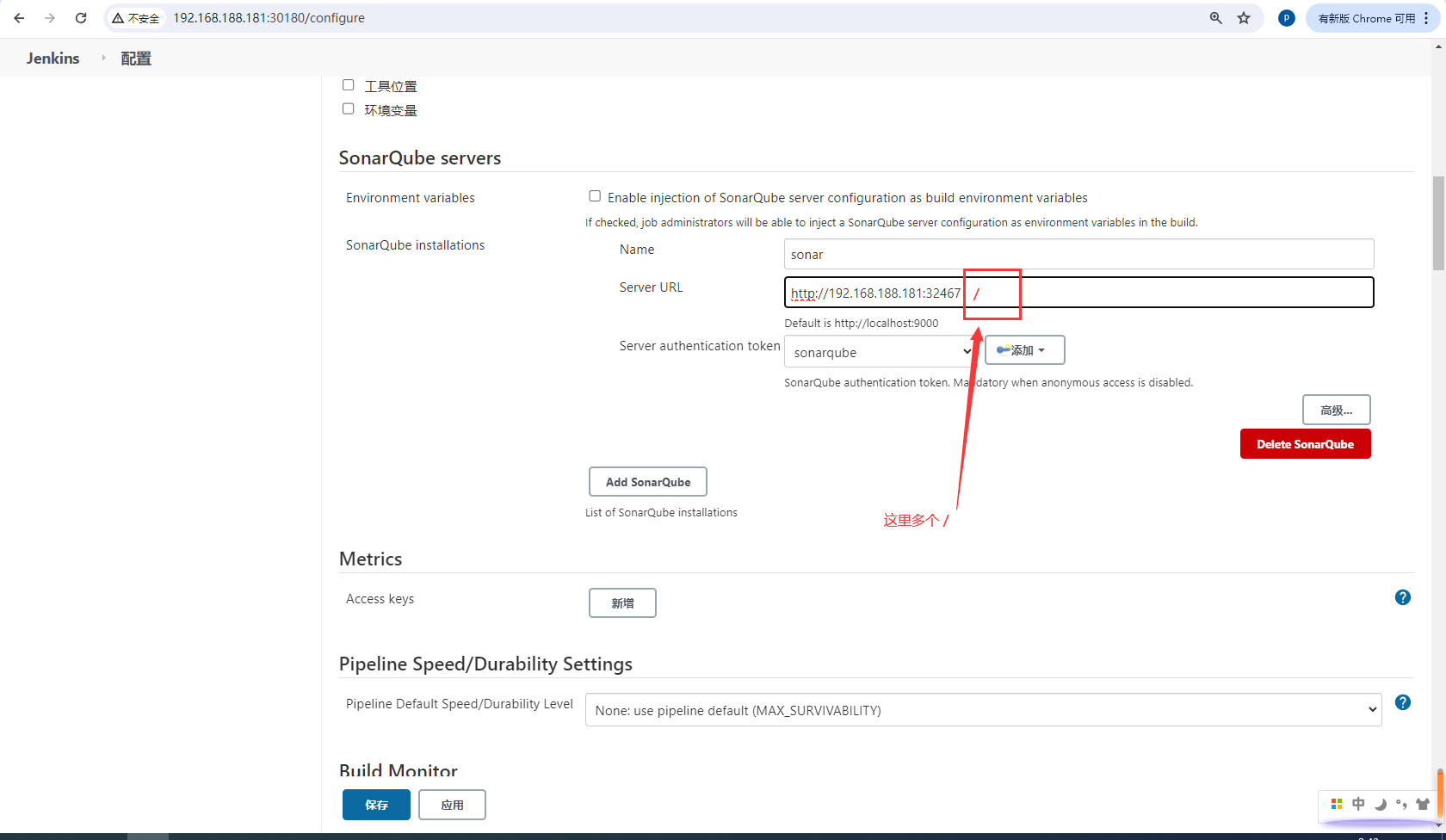
Task: Go forward with the browser forward arrow
Action: coord(50,18)
